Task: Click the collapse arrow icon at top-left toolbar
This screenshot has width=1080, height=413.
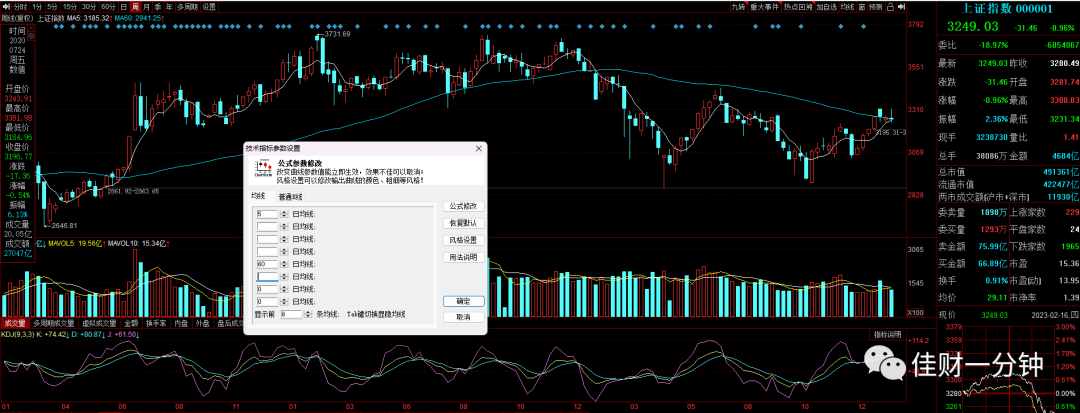Action: pos(6,6)
